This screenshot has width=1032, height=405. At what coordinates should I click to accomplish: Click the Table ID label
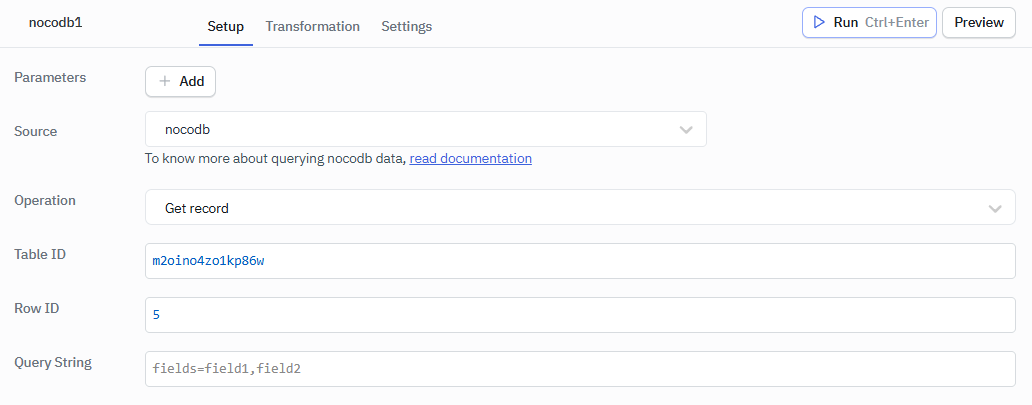click(40, 254)
